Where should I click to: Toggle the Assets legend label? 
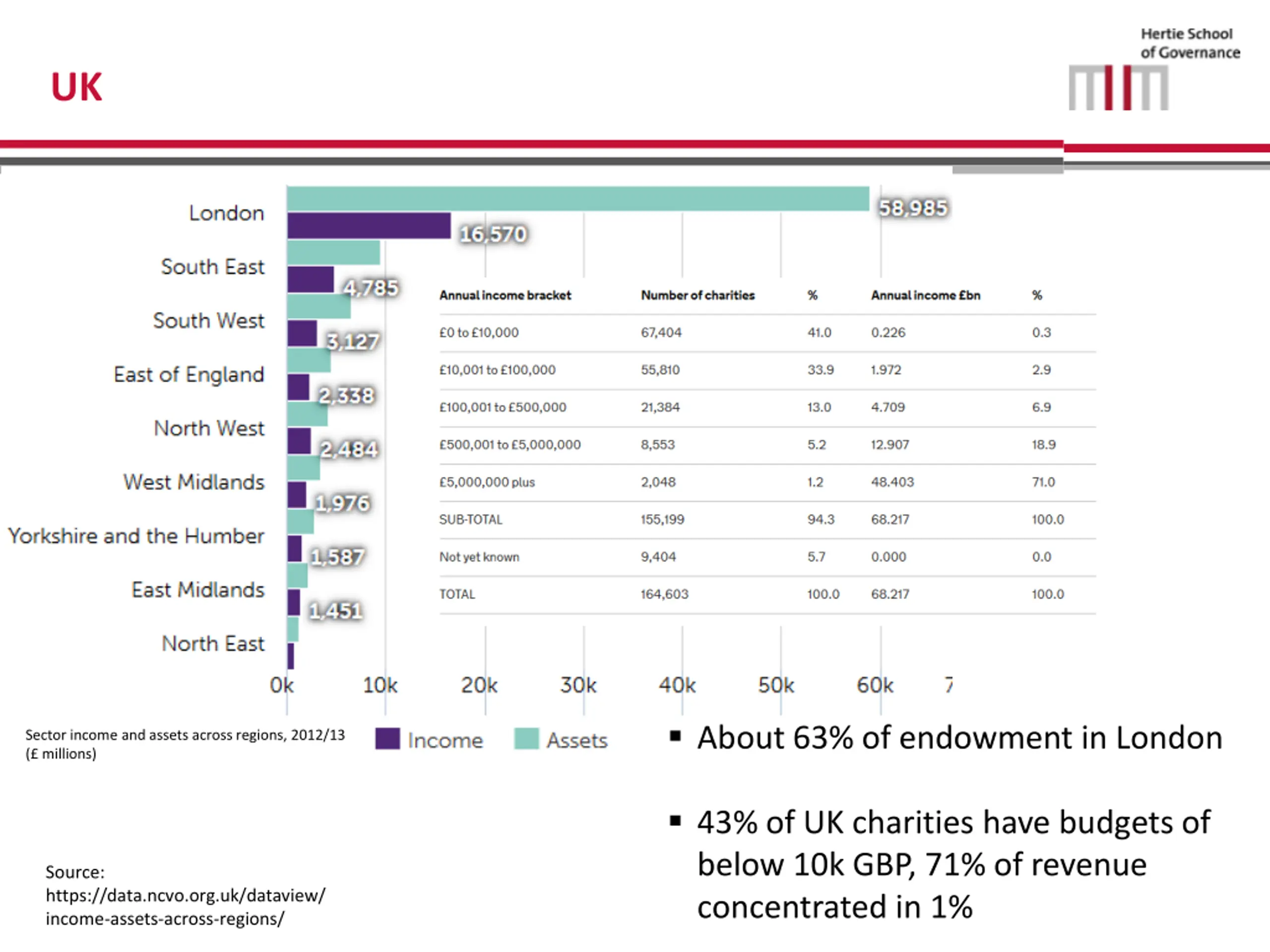(576, 740)
